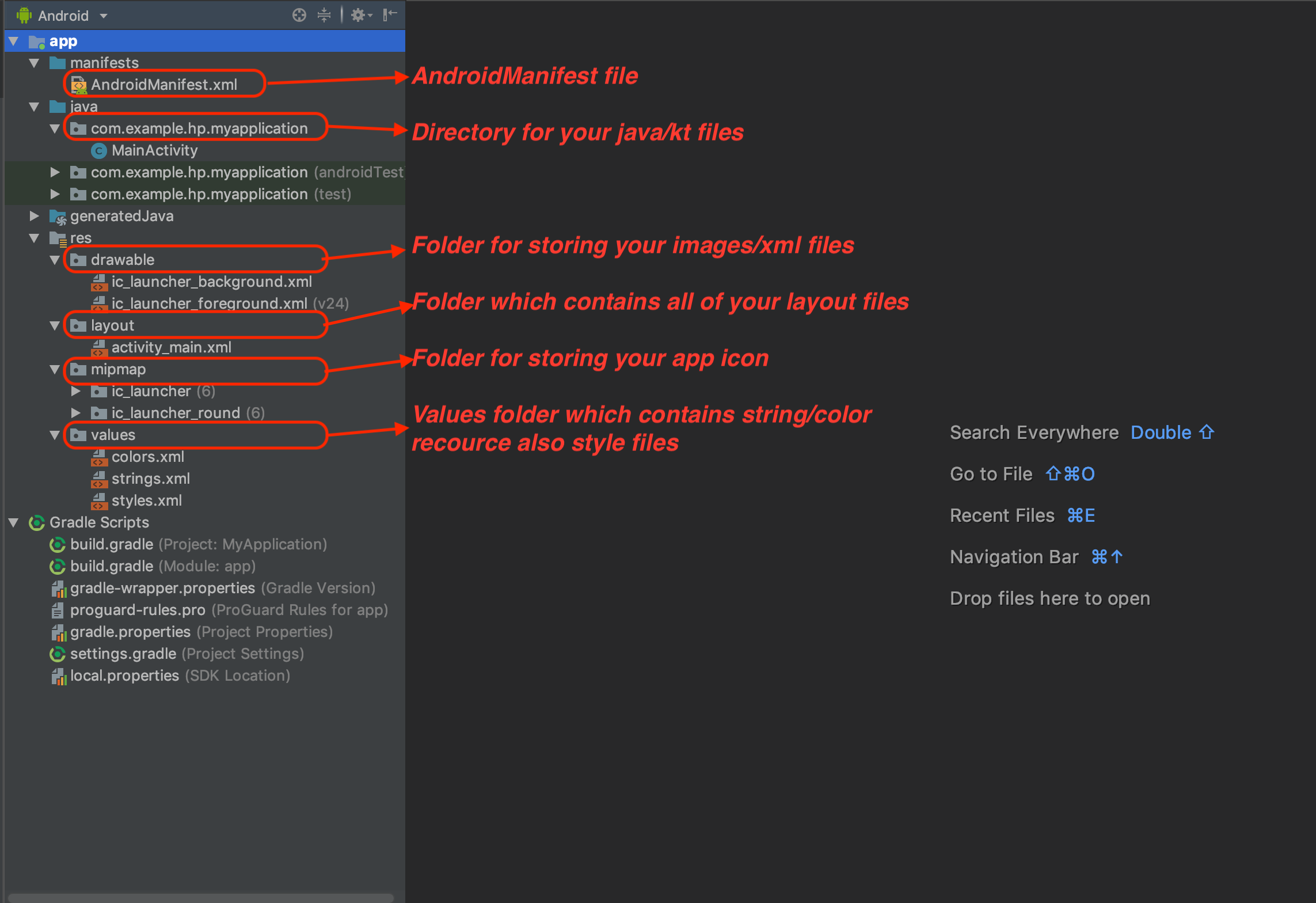Image resolution: width=1316 pixels, height=903 pixels.
Task: Open the project view settings gear
Action: [360, 16]
